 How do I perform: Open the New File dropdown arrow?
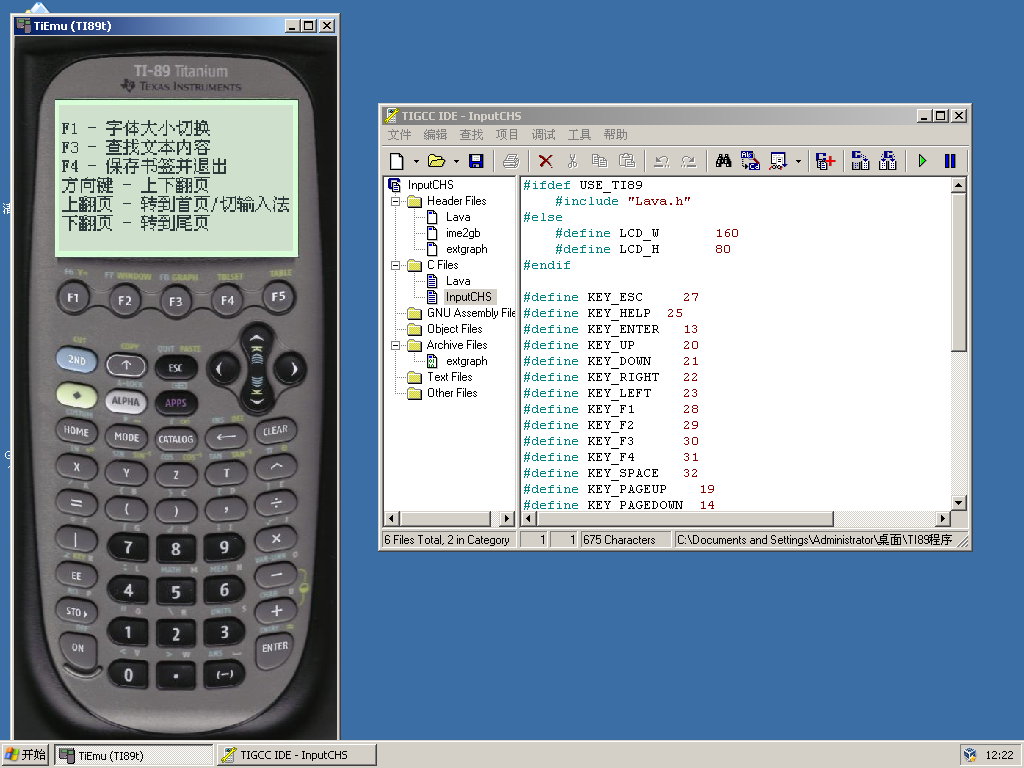pos(416,161)
